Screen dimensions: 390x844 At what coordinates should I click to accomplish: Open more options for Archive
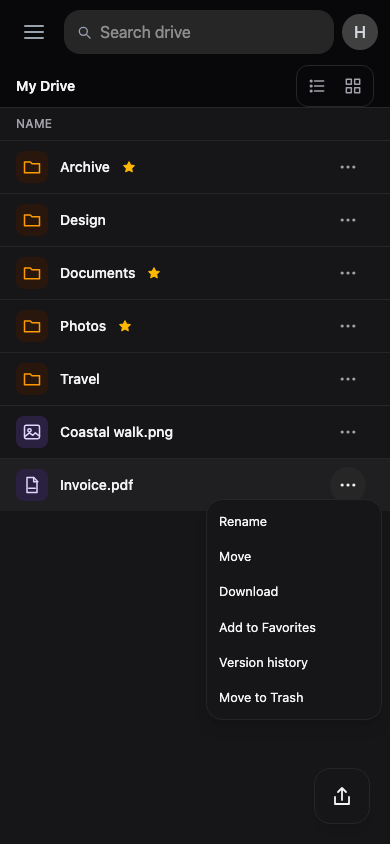348,167
